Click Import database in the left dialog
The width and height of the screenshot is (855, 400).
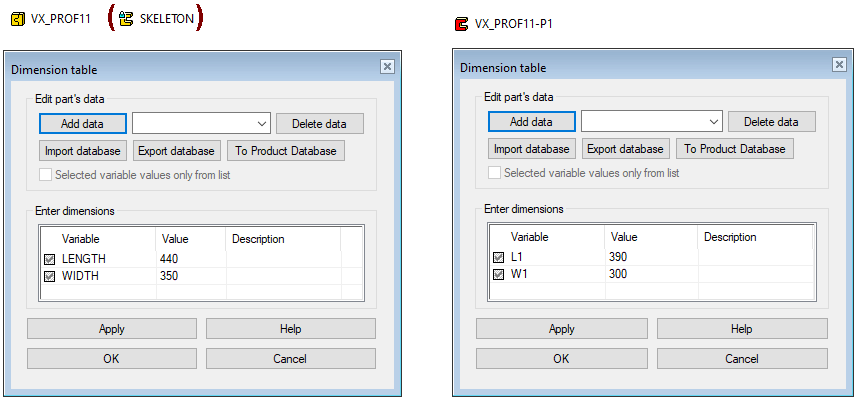pos(83,151)
